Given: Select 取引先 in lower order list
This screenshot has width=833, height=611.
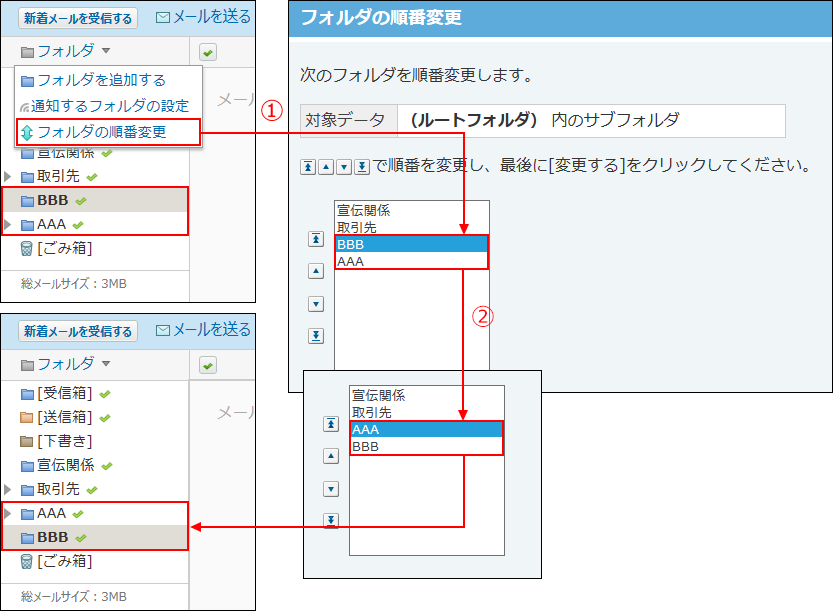Looking at the screenshot, I should click(x=426, y=412).
